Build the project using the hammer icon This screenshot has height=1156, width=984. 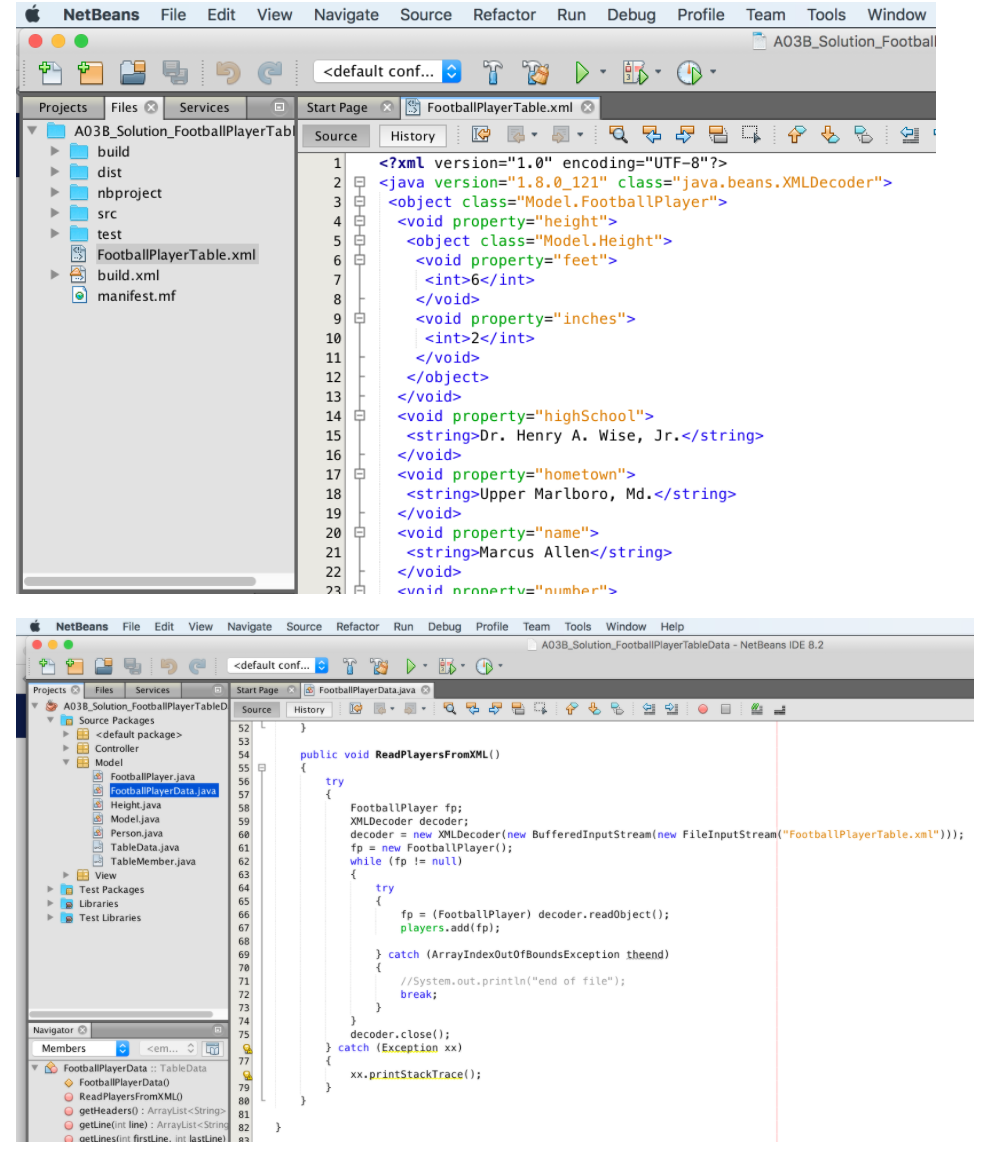click(493, 72)
